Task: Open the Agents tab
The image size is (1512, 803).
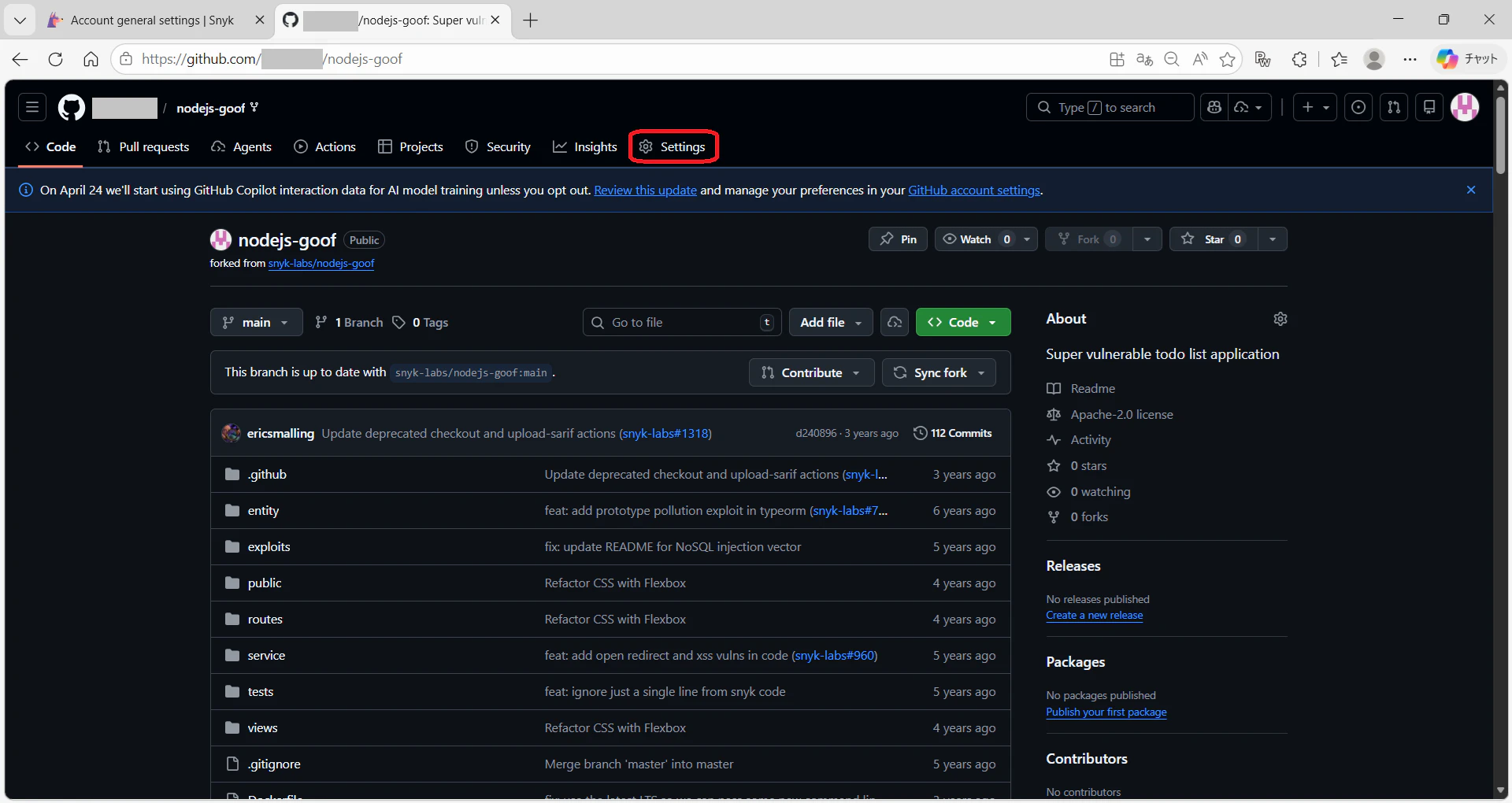Action: tap(241, 146)
